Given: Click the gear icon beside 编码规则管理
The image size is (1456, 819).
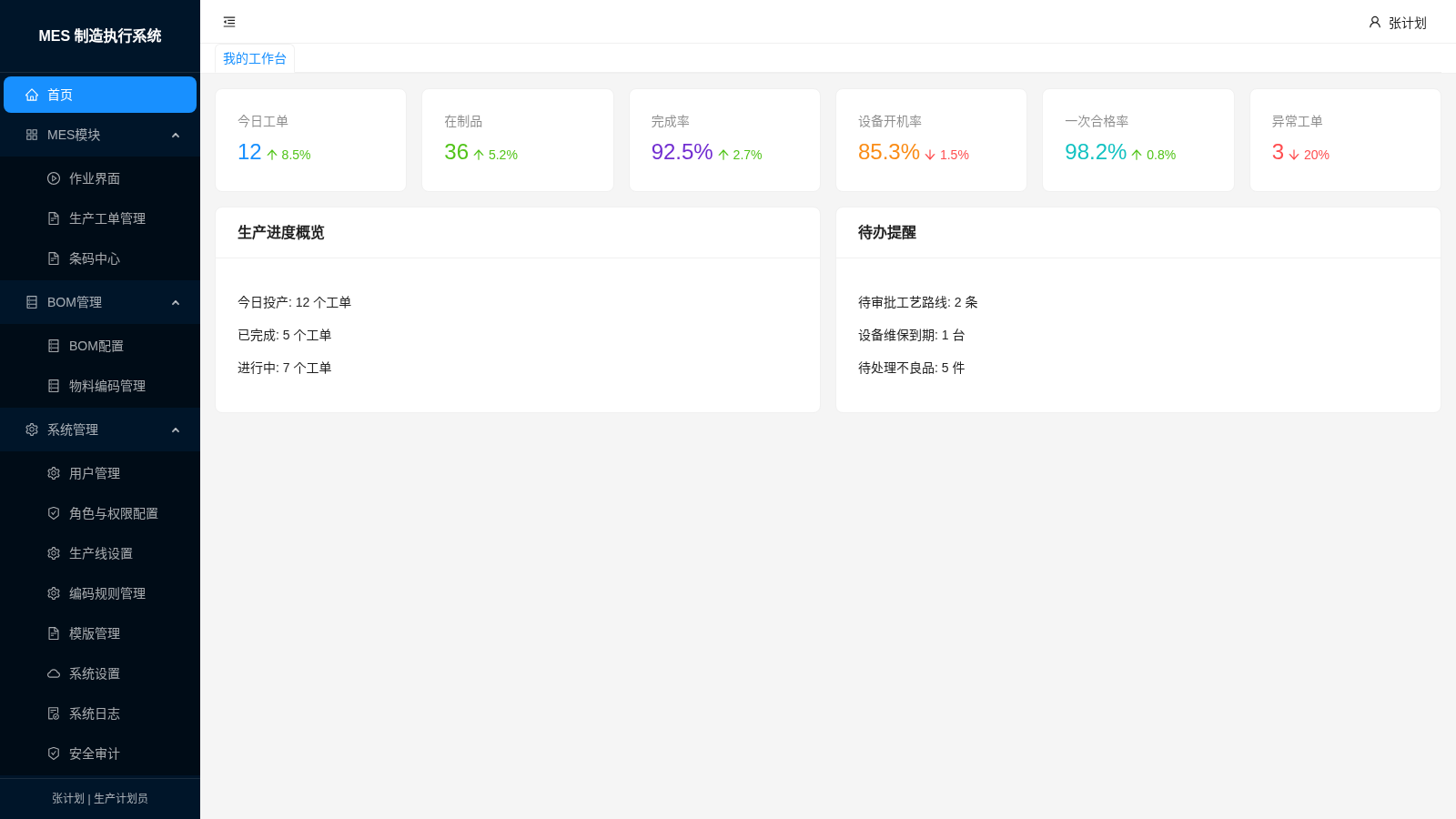Looking at the screenshot, I should coord(54,593).
